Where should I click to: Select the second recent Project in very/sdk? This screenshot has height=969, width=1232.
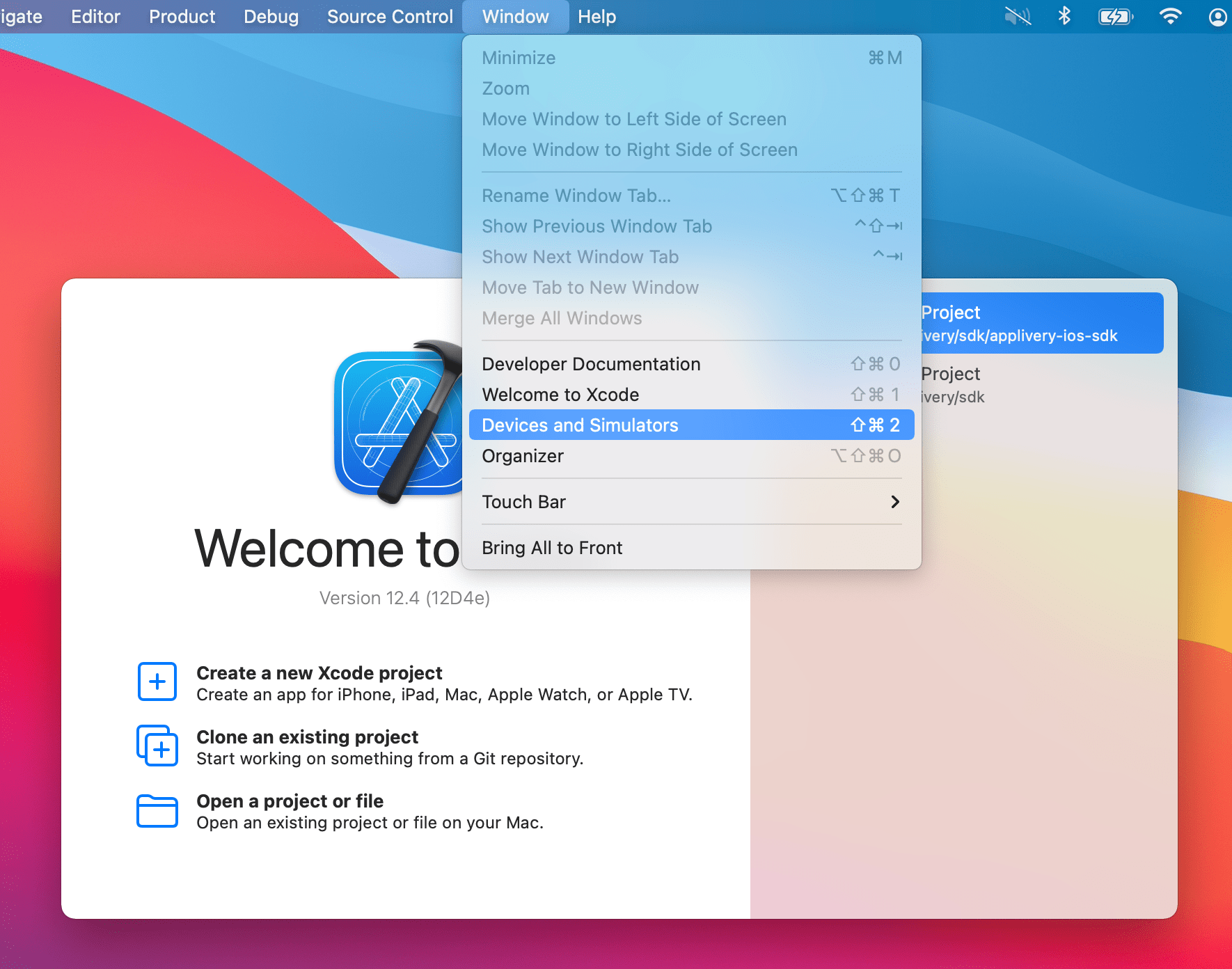coord(1042,384)
